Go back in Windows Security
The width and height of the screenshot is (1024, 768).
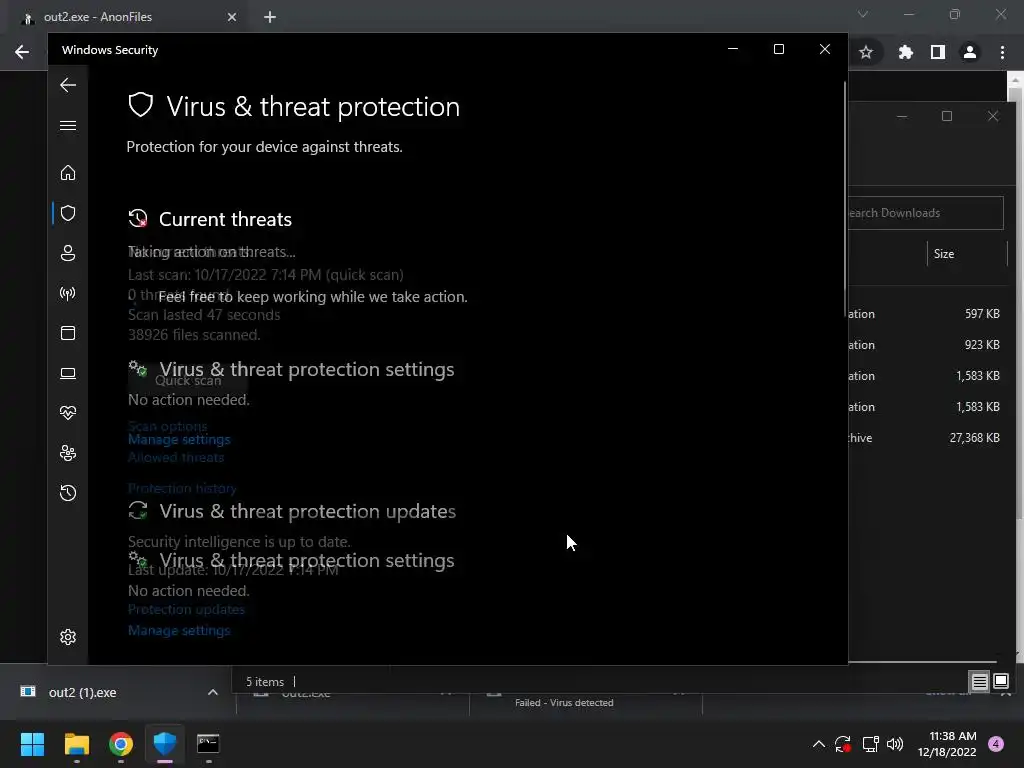coord(68,85)
